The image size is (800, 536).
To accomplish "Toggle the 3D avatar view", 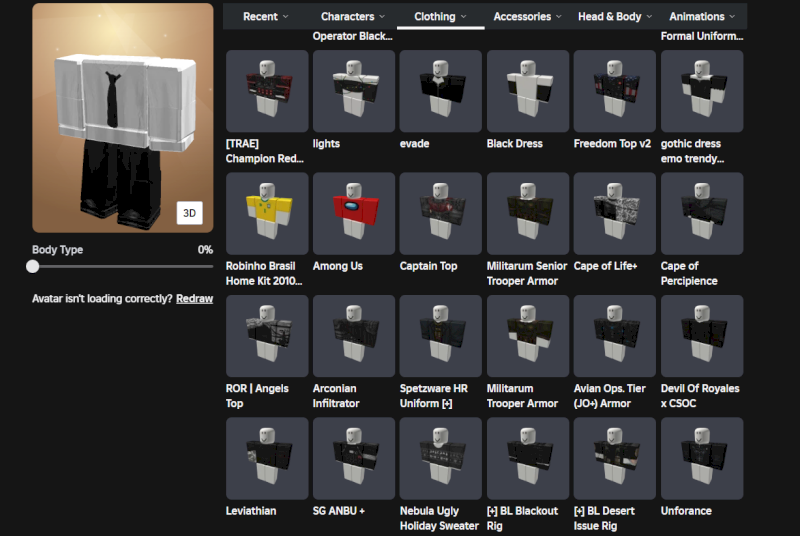I will coord(190,213).
